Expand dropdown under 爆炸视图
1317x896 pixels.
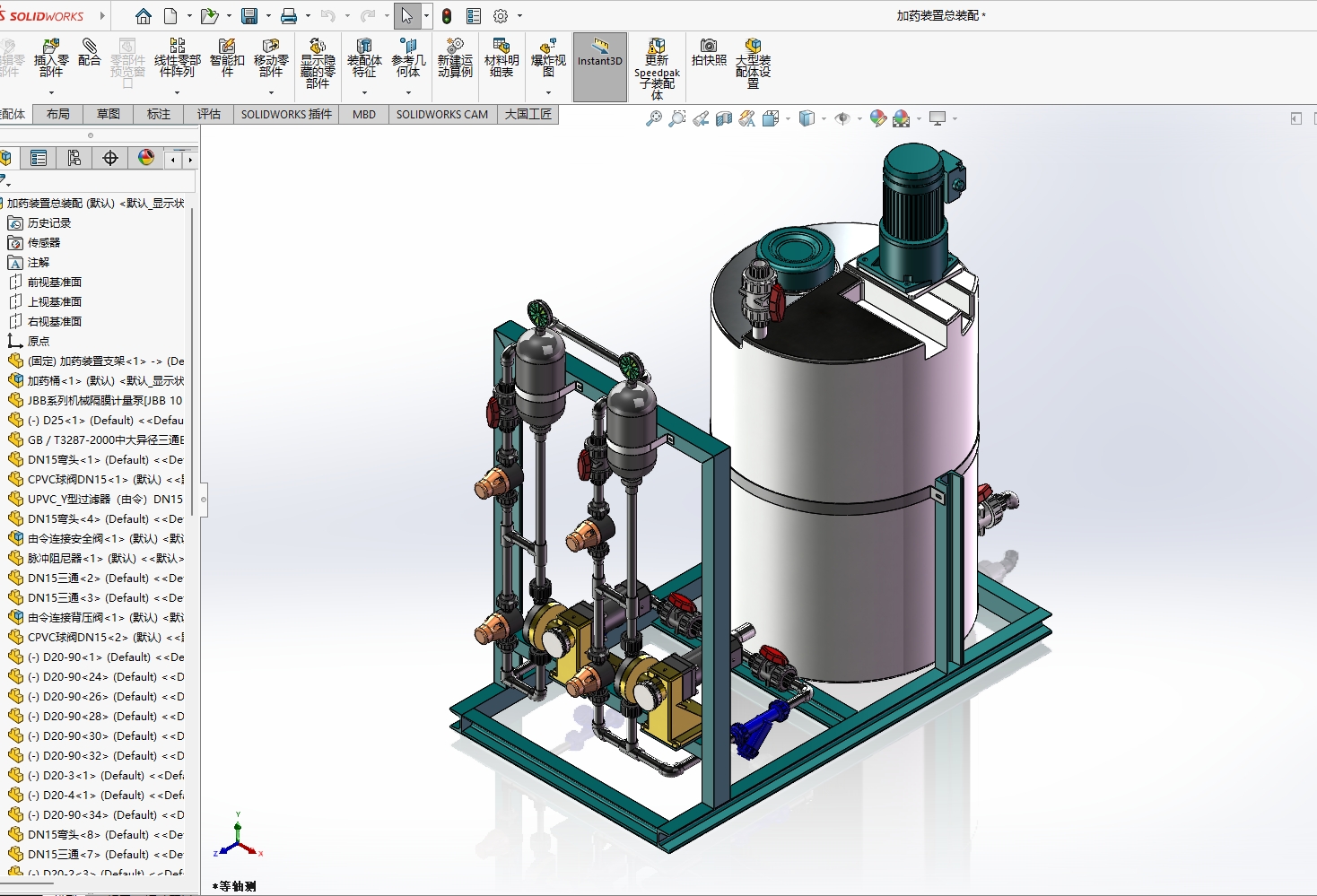(x=548, y=92)
